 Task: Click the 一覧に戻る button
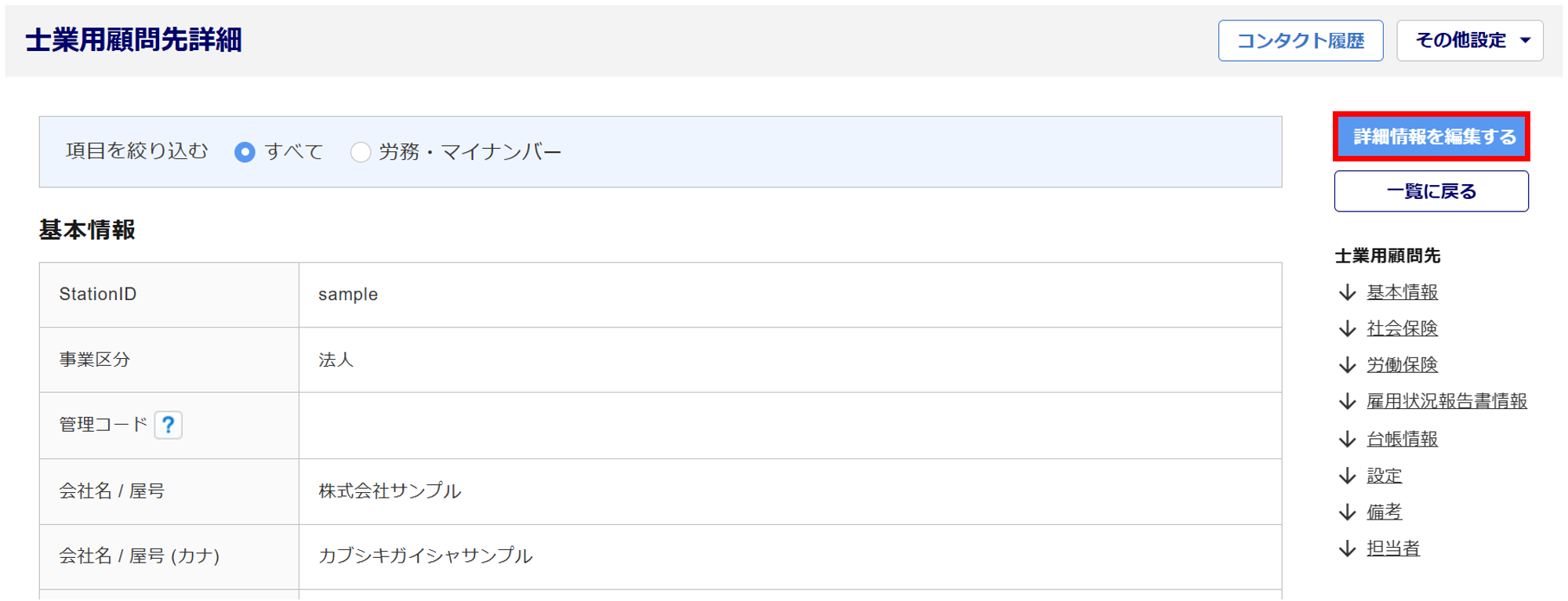[x=1432, y=191]
